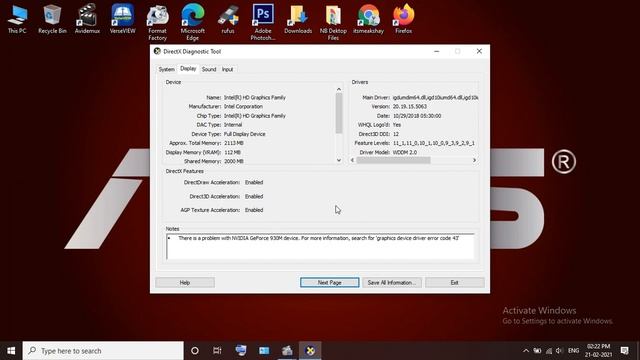Click the ENG language indicator
This screenshot has width=640, height=360.
tap(573, 351)
